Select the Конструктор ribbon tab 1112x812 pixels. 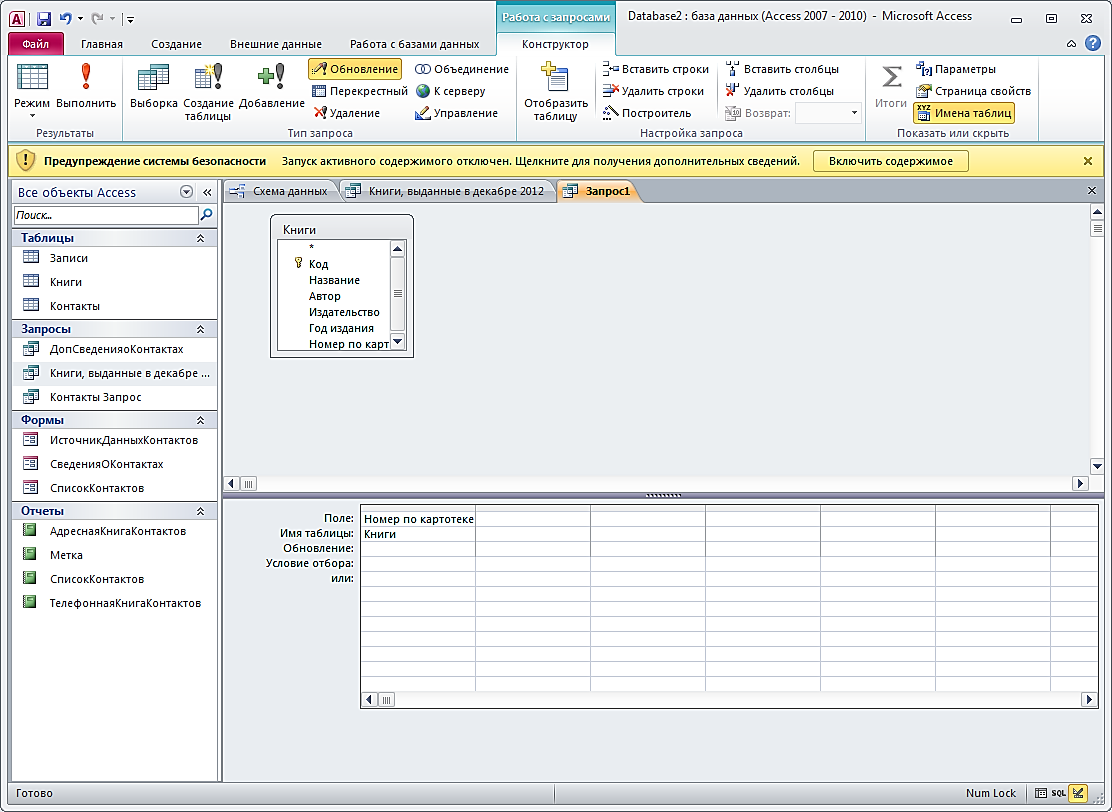coord(555,44)
